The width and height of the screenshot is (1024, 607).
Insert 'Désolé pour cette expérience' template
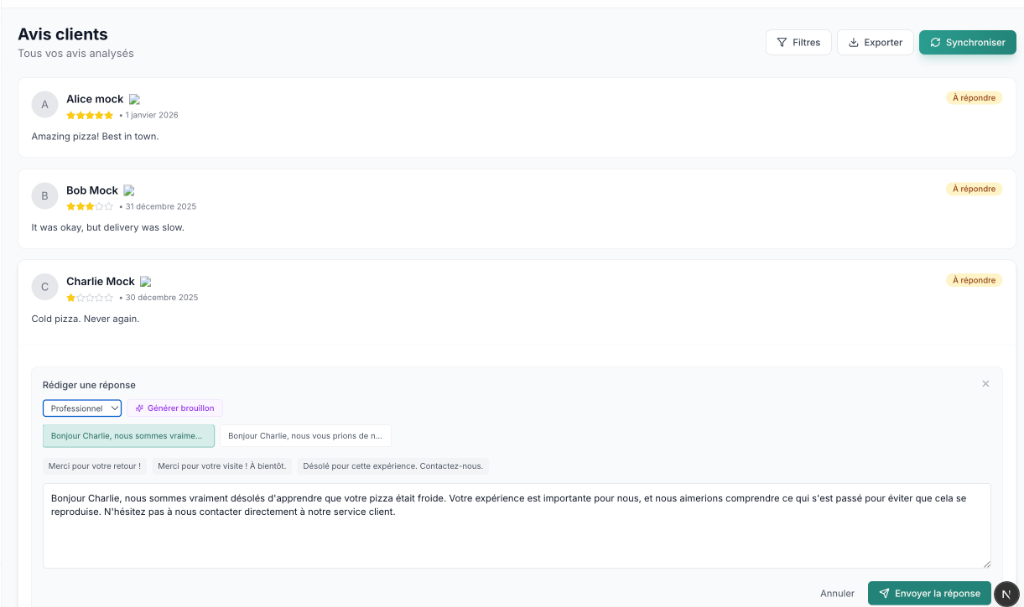[393, 466]
